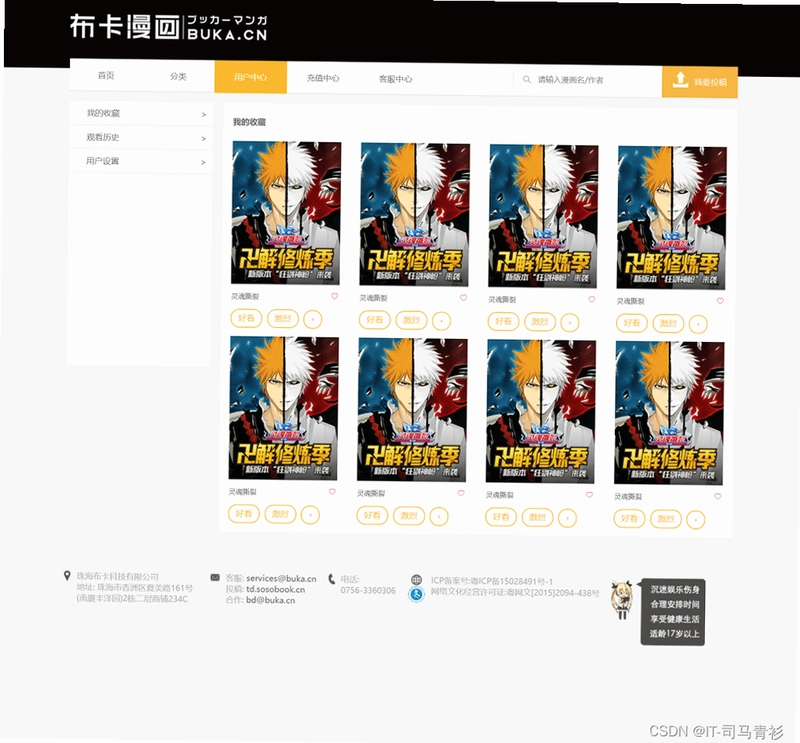Click the plus tag button on the bottom row's fourth card
The width and height of the screenshot is (800, 743).
point(696,519)
